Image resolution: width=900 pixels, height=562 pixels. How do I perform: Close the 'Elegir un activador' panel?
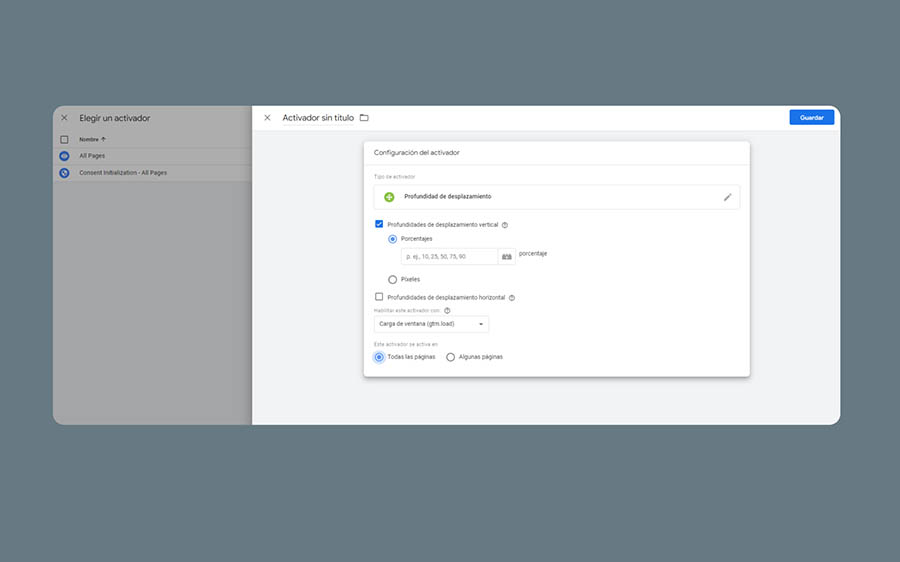64,118
